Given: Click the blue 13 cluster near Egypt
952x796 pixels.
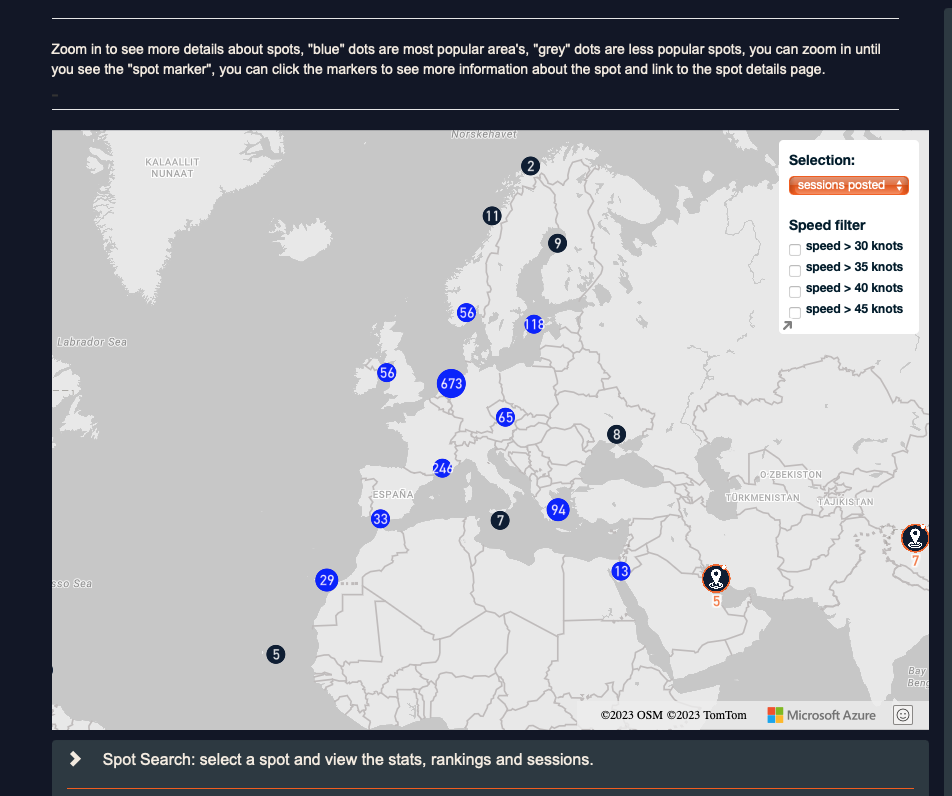Looking at the screenshot, I should [621, 571].
